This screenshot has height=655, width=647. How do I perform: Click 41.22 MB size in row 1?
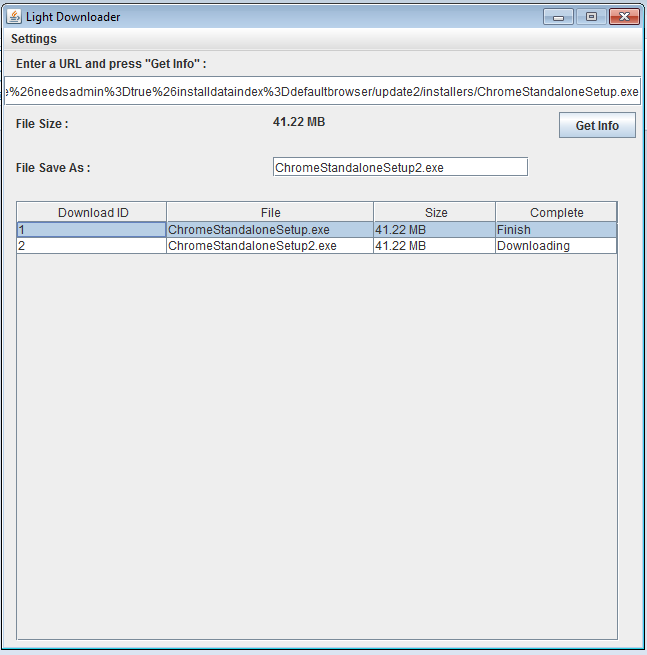tap(434, 230)
